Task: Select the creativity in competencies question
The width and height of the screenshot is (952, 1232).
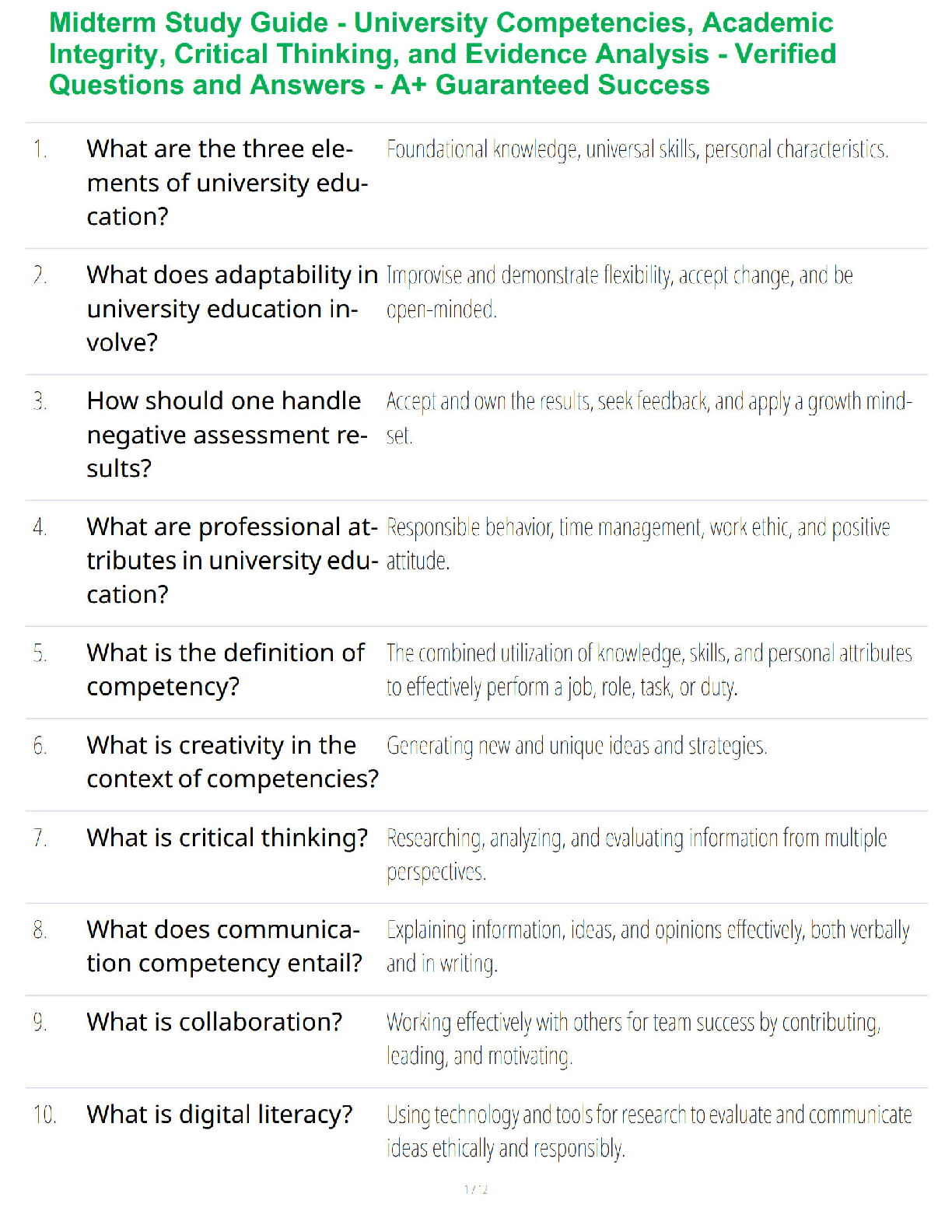Action: (233, 762)
